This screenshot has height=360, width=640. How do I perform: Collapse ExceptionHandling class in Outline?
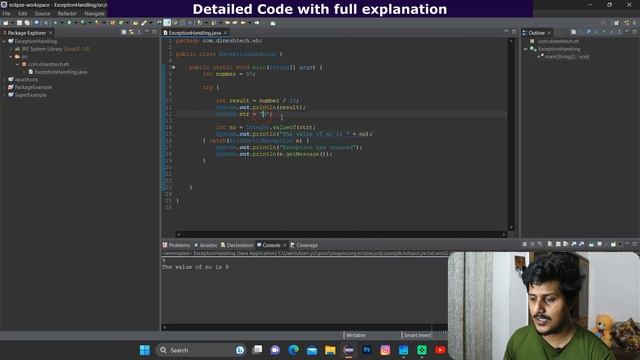pyautogui.click(x=526, y=49)
